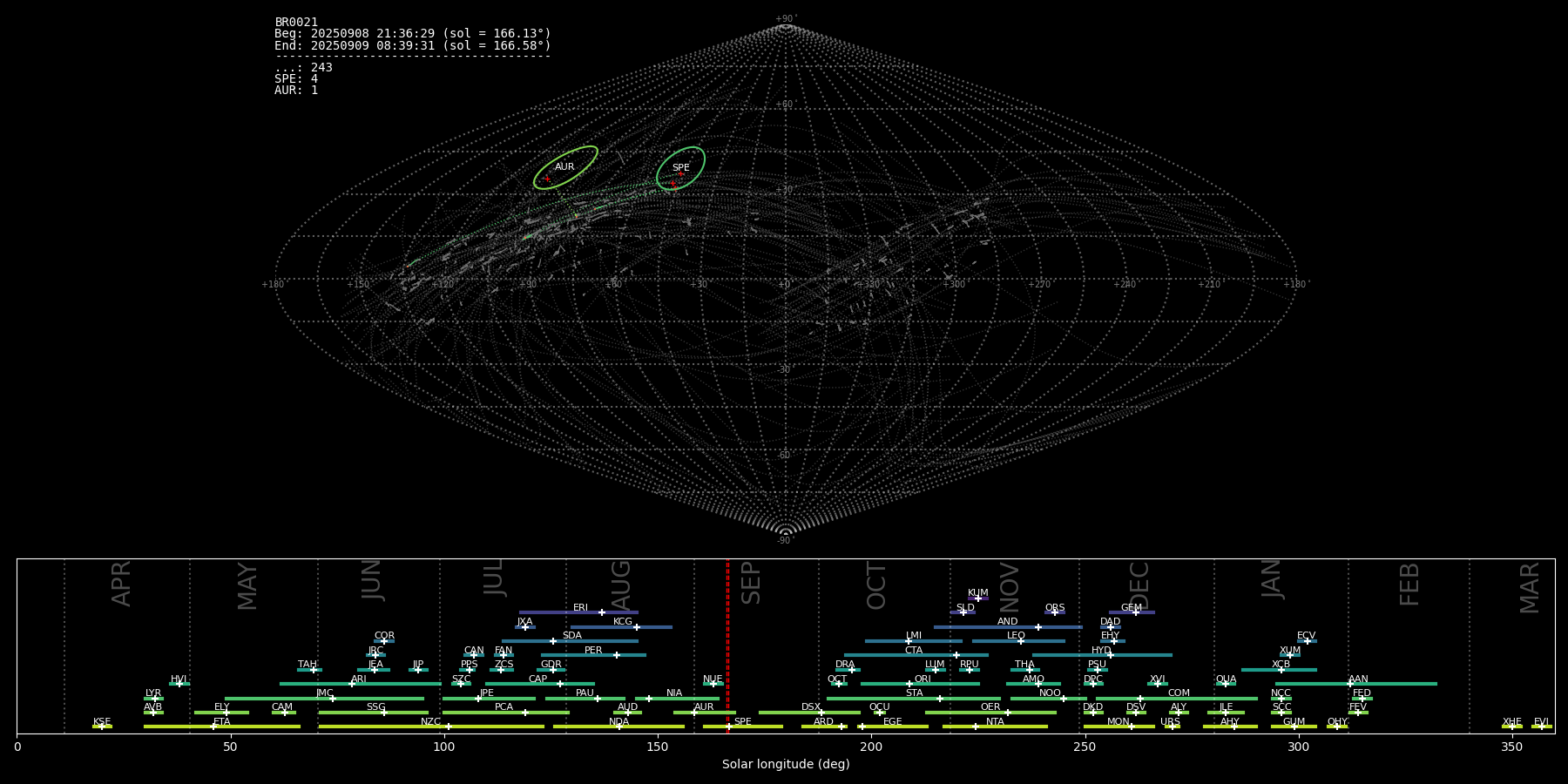Image resolution: width=1568 pixels, height=784 pixels.
Task: Click the XHE shower label in timeline
Action: 1512,722
